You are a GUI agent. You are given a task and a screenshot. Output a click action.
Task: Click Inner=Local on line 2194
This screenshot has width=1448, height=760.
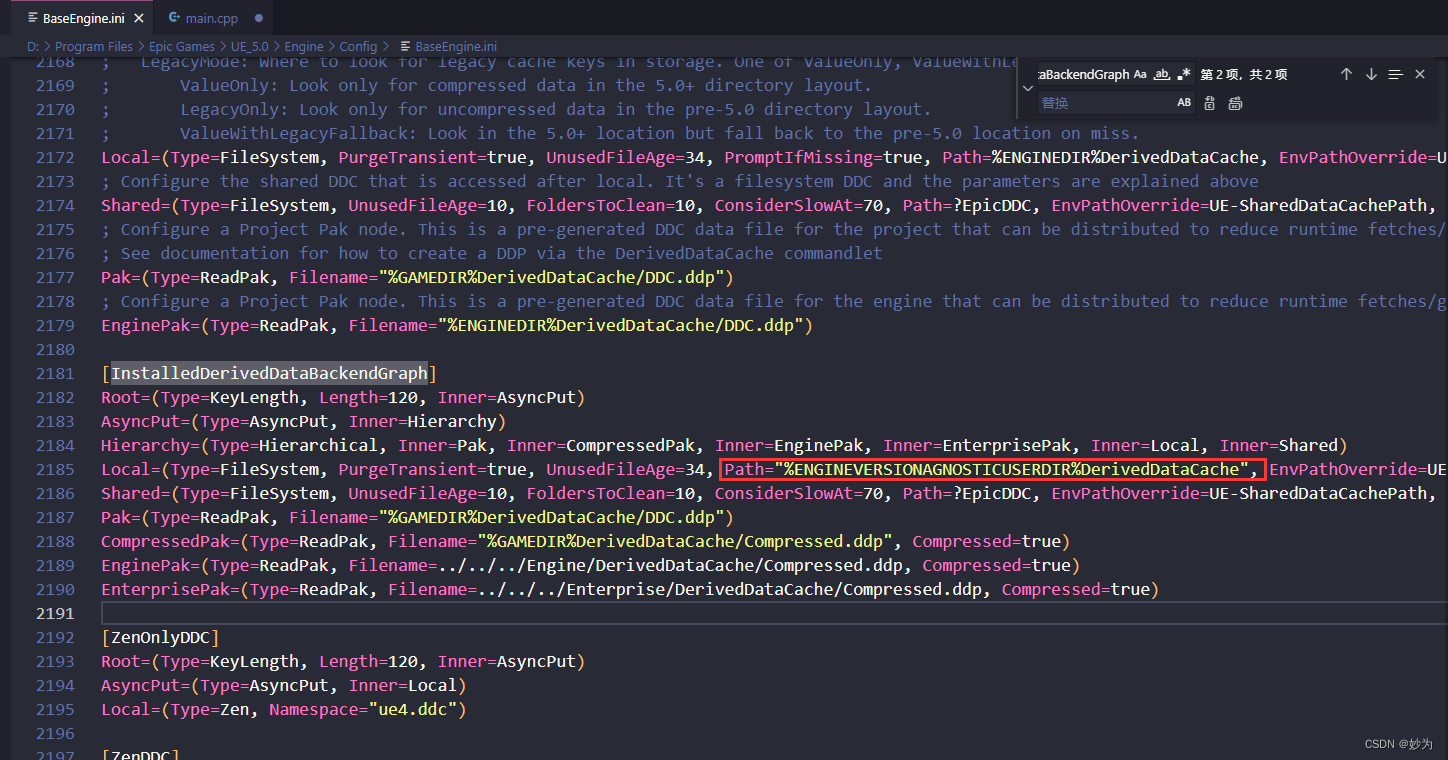(402, 685)
